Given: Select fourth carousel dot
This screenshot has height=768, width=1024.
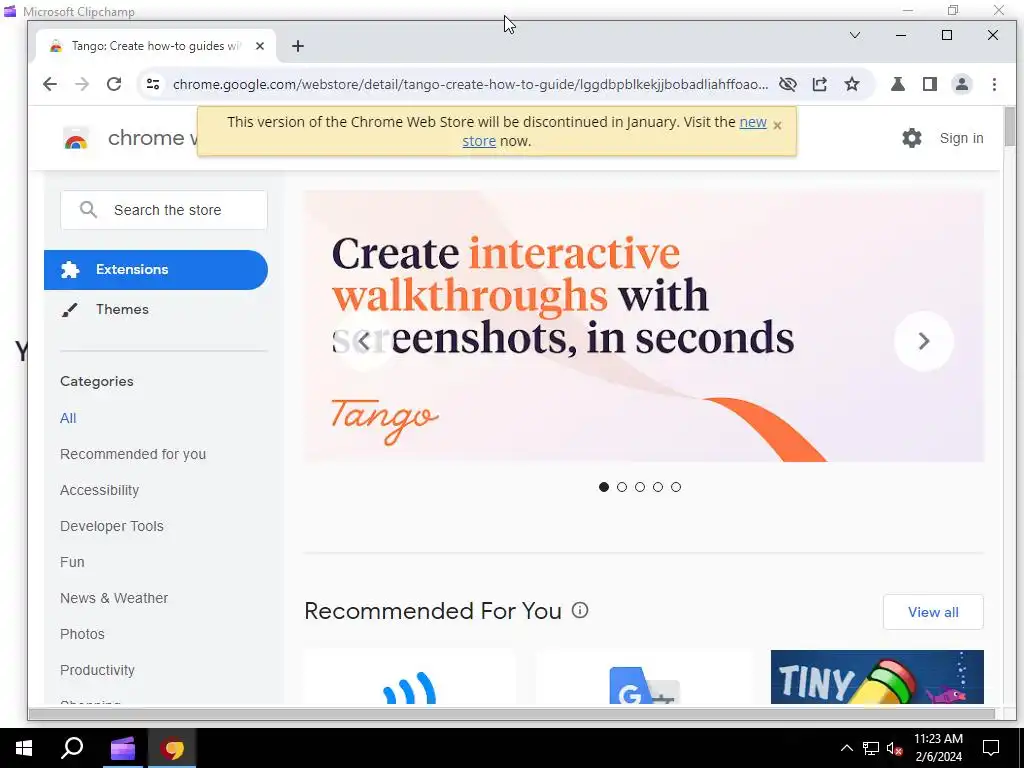Looking at the screenshot, I should [658, 487].
